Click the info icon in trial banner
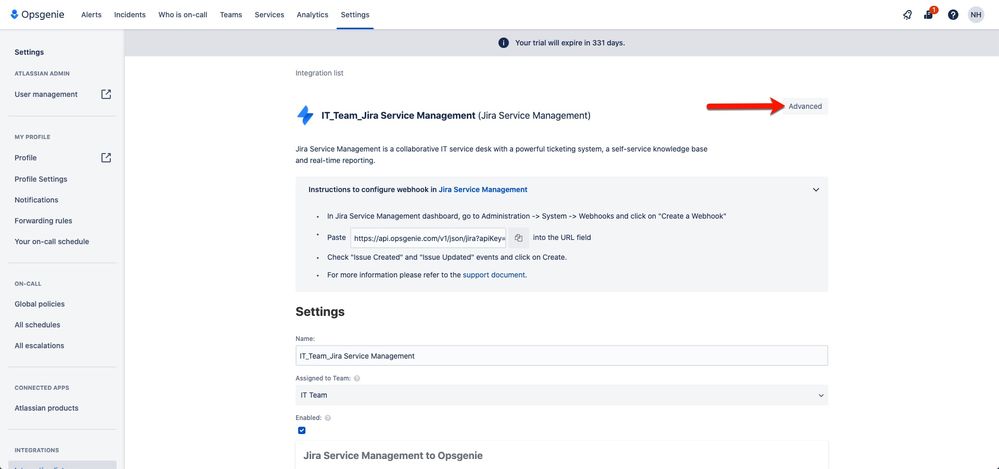The height and width of the screenshot is (469, 999). pos(503,43)
